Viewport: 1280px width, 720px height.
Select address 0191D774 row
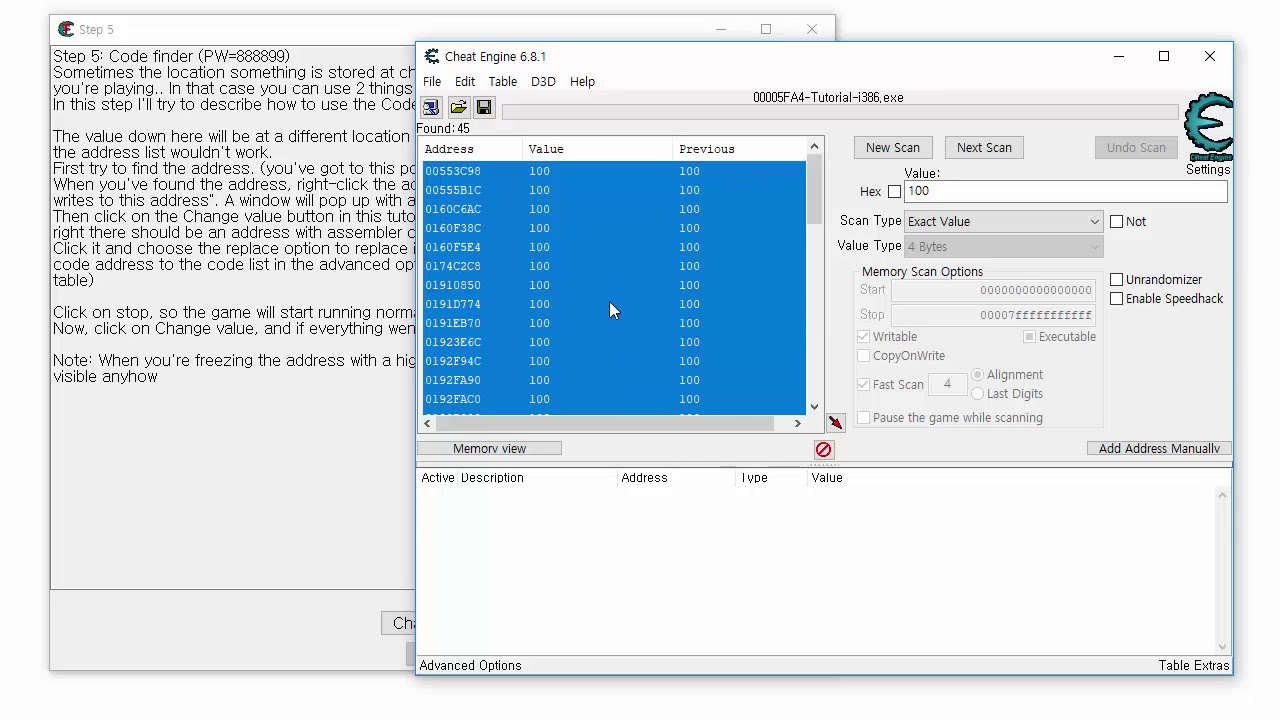coord(613,305)
